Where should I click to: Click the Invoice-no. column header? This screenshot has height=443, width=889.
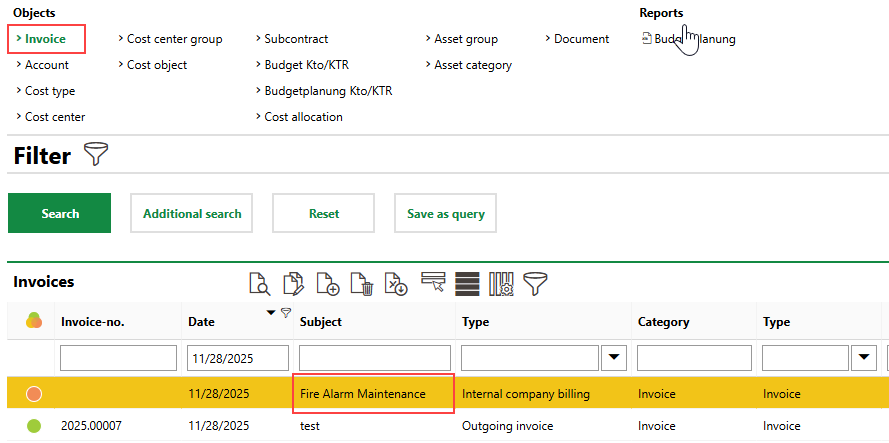pyautogui.click(x=92, y=322)
